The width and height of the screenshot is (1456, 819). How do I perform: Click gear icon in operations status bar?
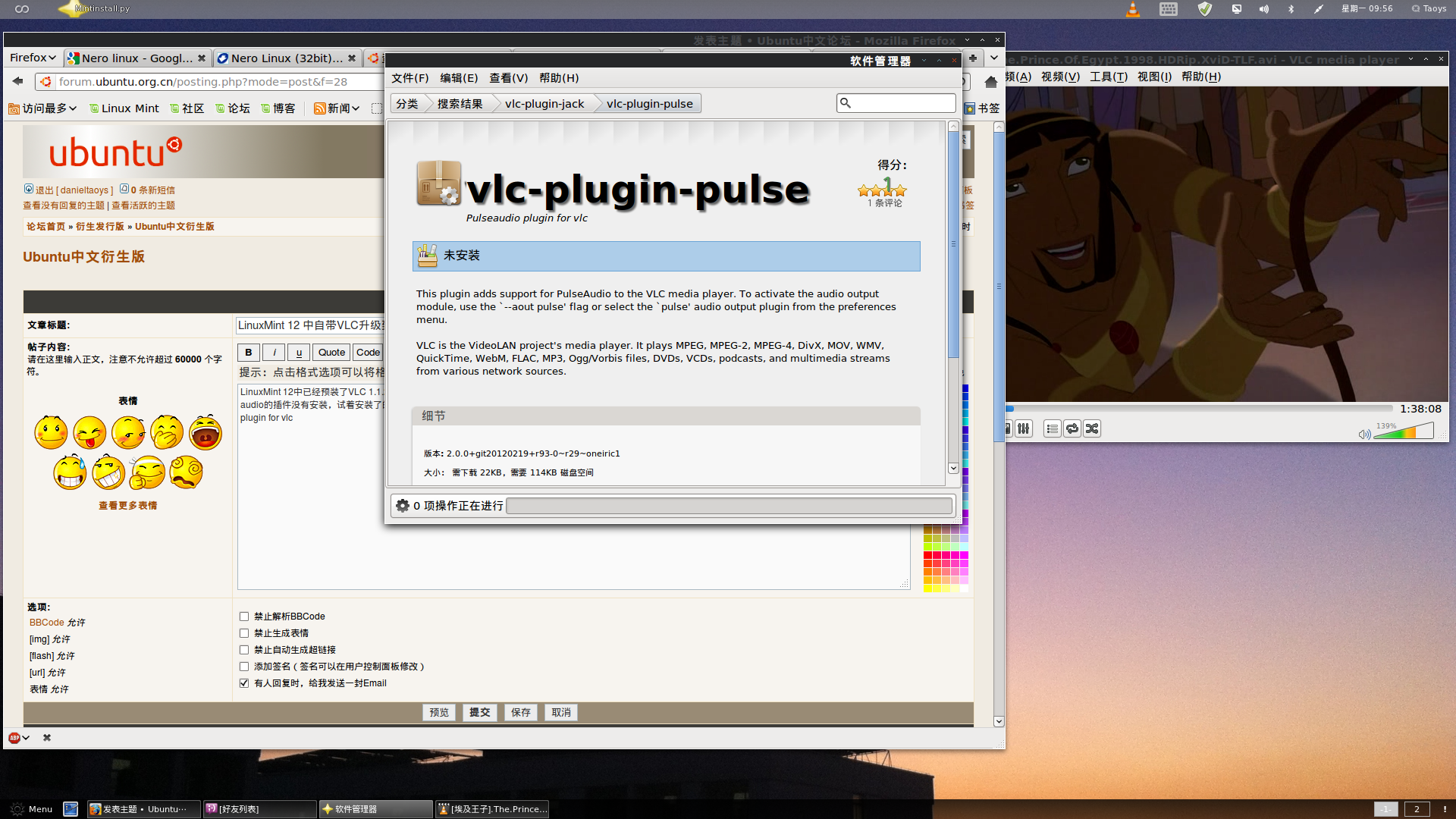coord(403,506)
